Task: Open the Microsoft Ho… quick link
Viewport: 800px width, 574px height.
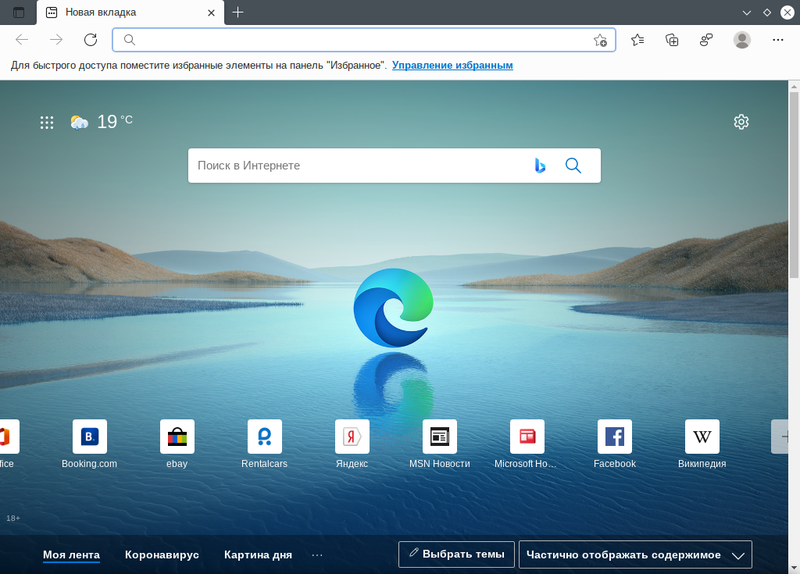Action: click(x=527, y=444)
